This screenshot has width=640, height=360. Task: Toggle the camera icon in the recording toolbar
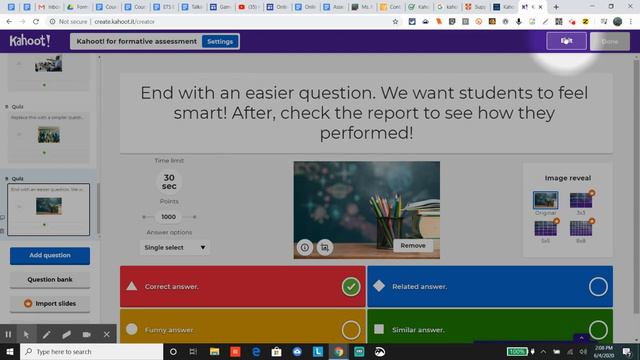tap(87, 335)
